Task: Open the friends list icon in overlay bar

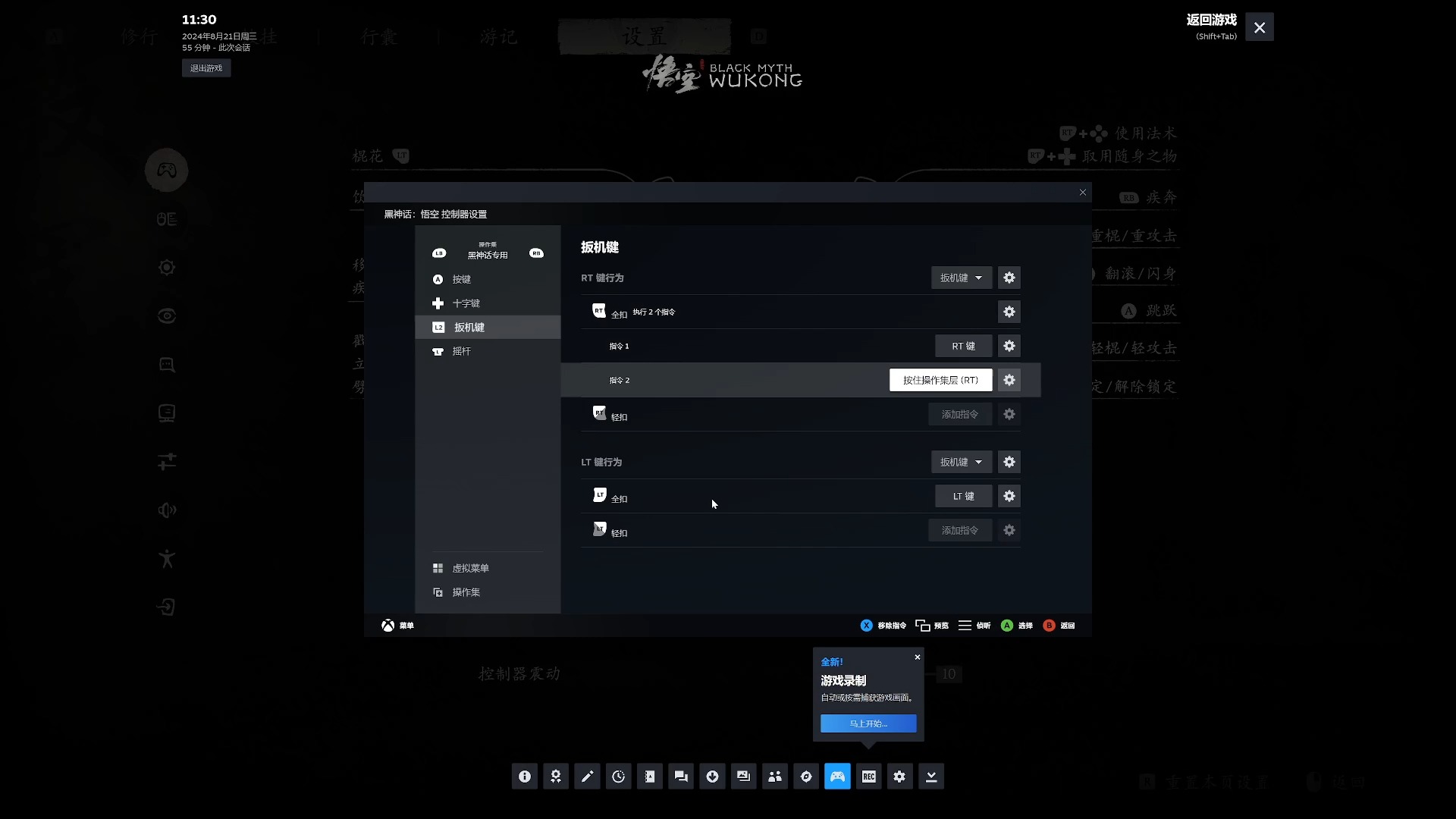Action: pos(774,777)
